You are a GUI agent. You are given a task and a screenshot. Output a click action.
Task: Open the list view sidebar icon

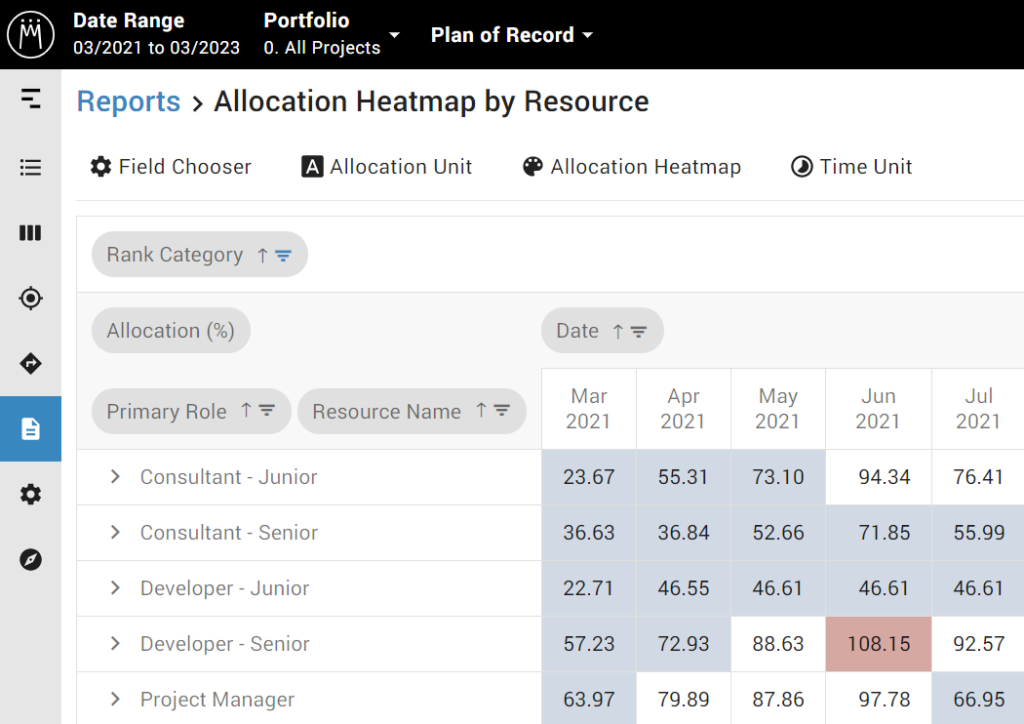[x=31, y=167]
